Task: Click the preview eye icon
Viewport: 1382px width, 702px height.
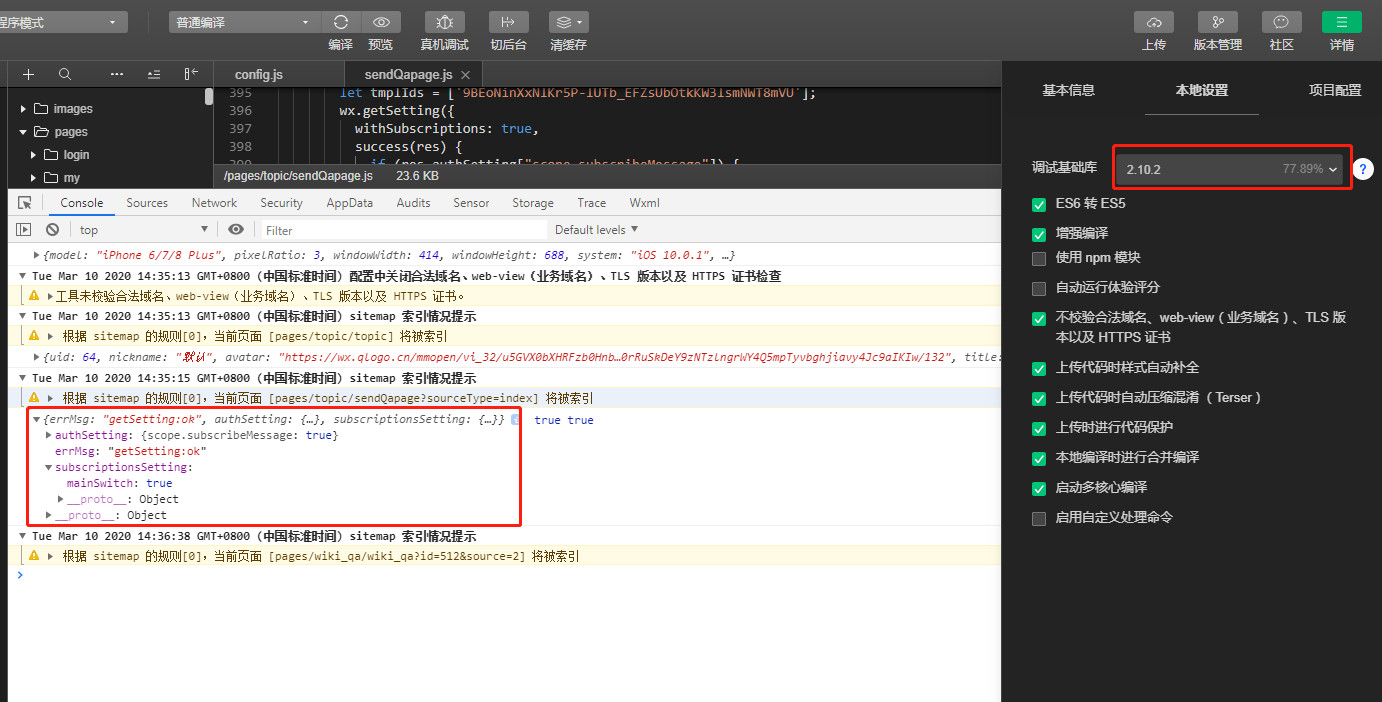Action: click(381, 22)
